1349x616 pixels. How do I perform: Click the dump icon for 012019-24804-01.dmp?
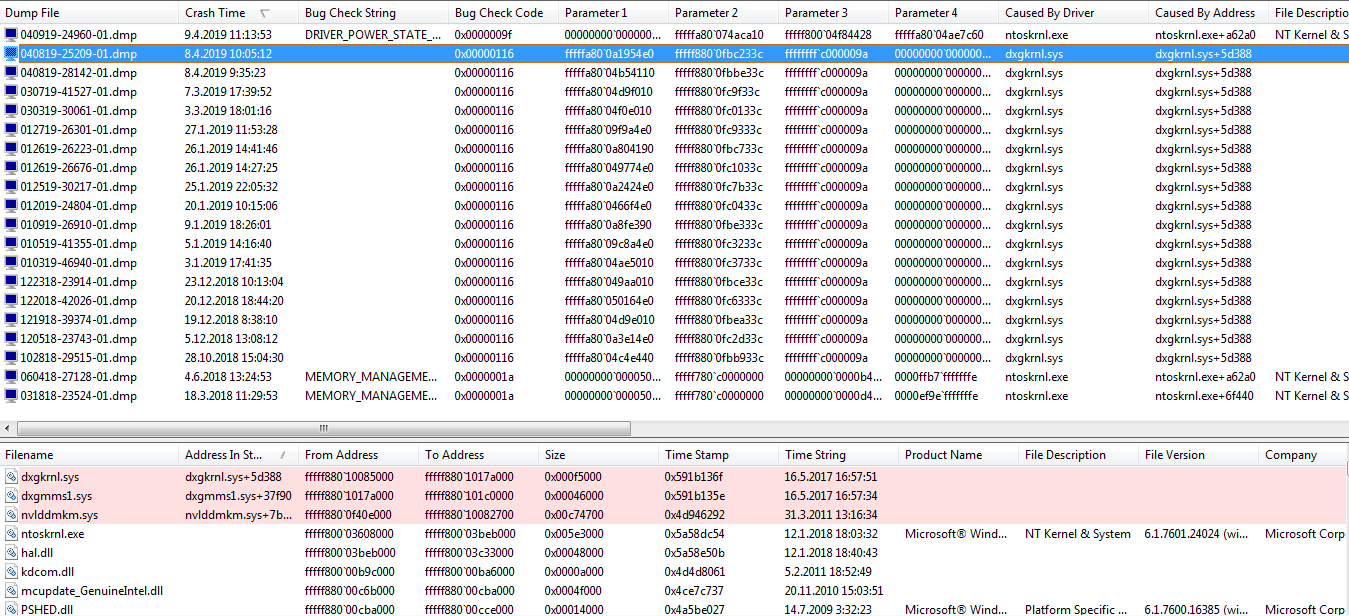11,206
